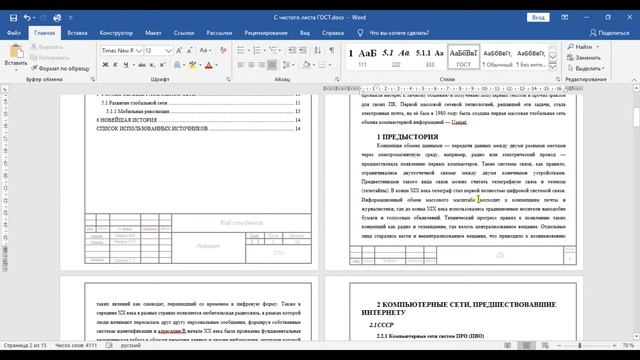The height and width of the screenshot is (360, 640).
Task: Switch to print layout view in status bar
Action: 526,345
